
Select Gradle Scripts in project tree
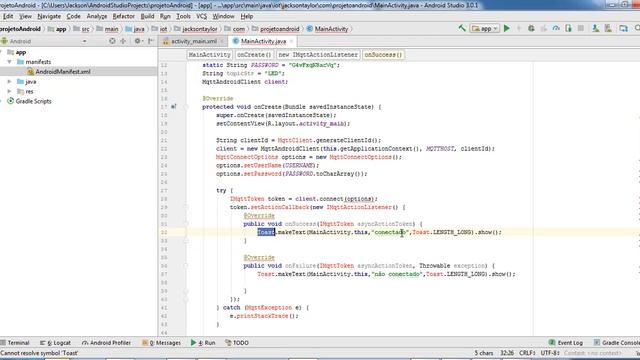click(33, 101)
